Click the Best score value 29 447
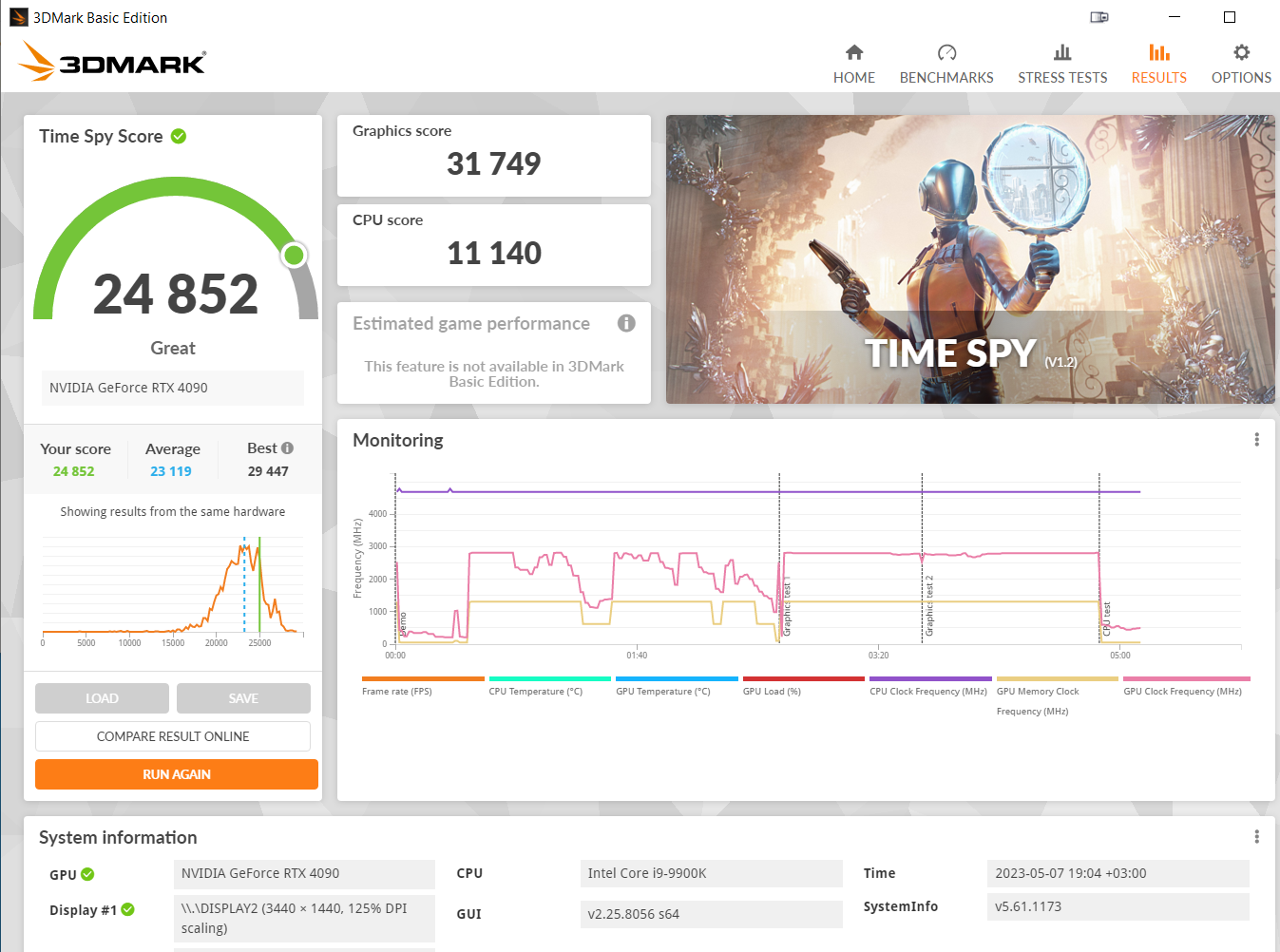Image resolution: width=1280 pixels, height=952 pixels. click(268, 471)
